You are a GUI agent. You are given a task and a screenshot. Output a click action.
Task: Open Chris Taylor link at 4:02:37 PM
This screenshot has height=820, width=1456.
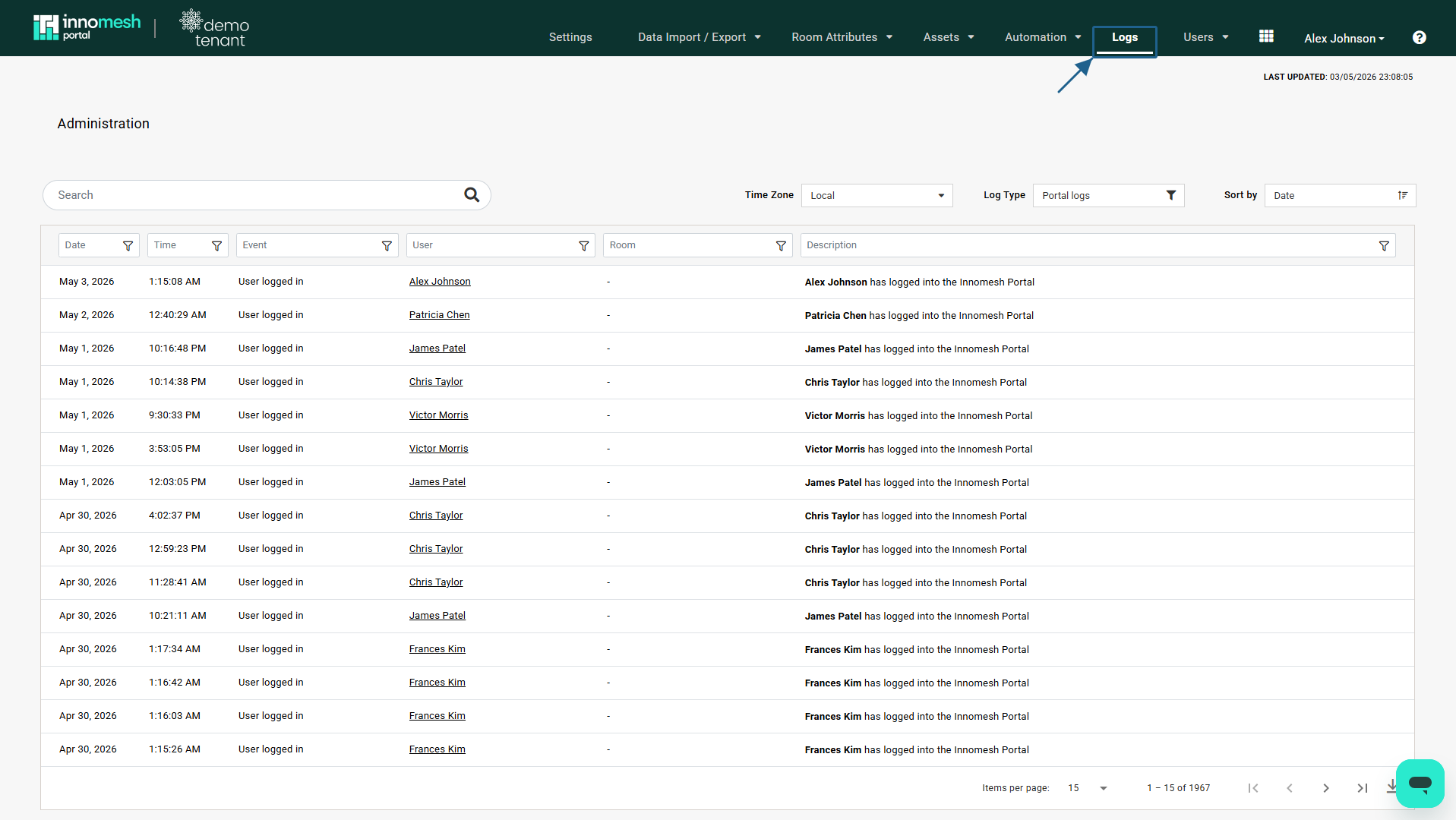click(x=435, y=516)
